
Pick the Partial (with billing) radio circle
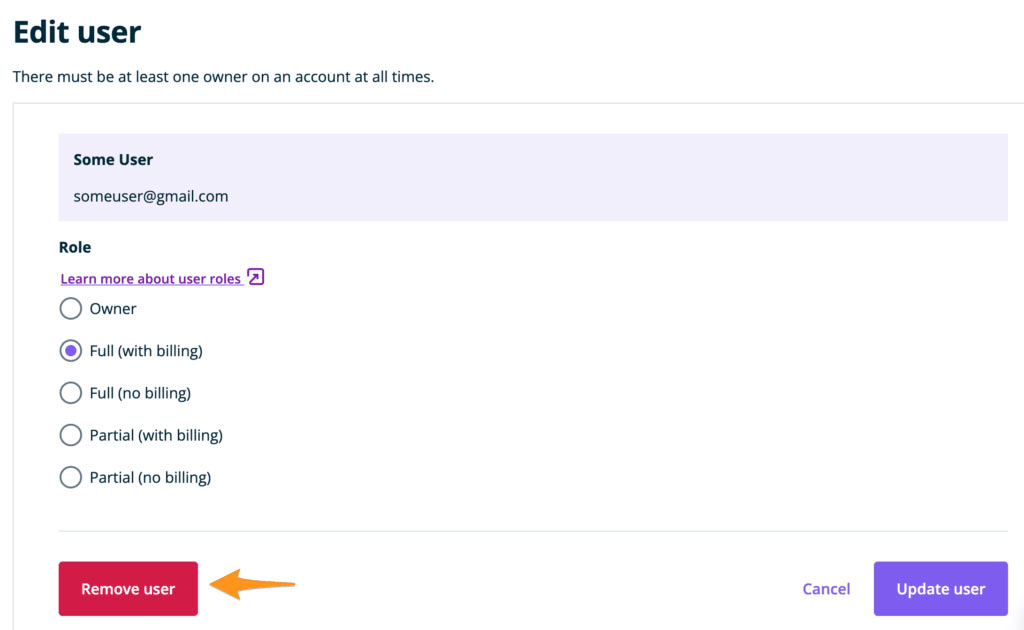[71, 435]
